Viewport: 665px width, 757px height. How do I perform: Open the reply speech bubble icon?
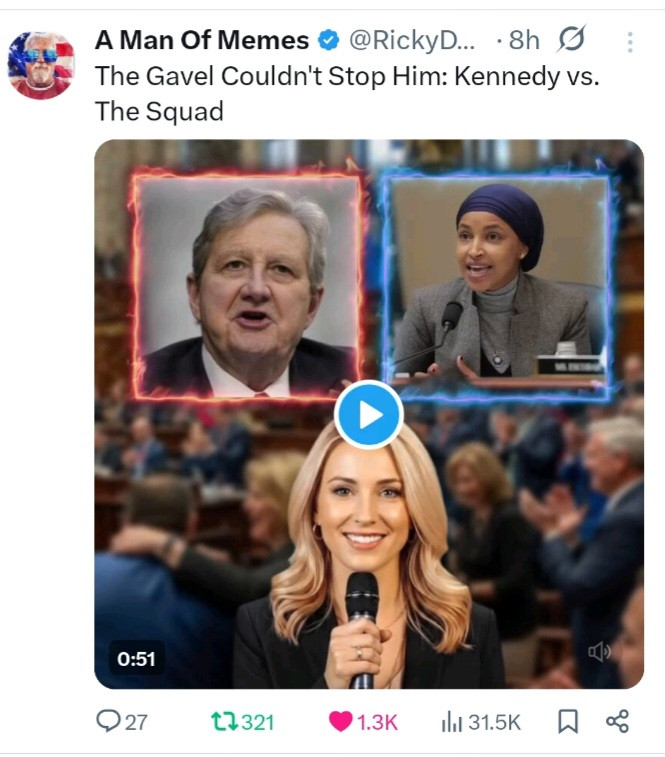[x=108, y=722]
